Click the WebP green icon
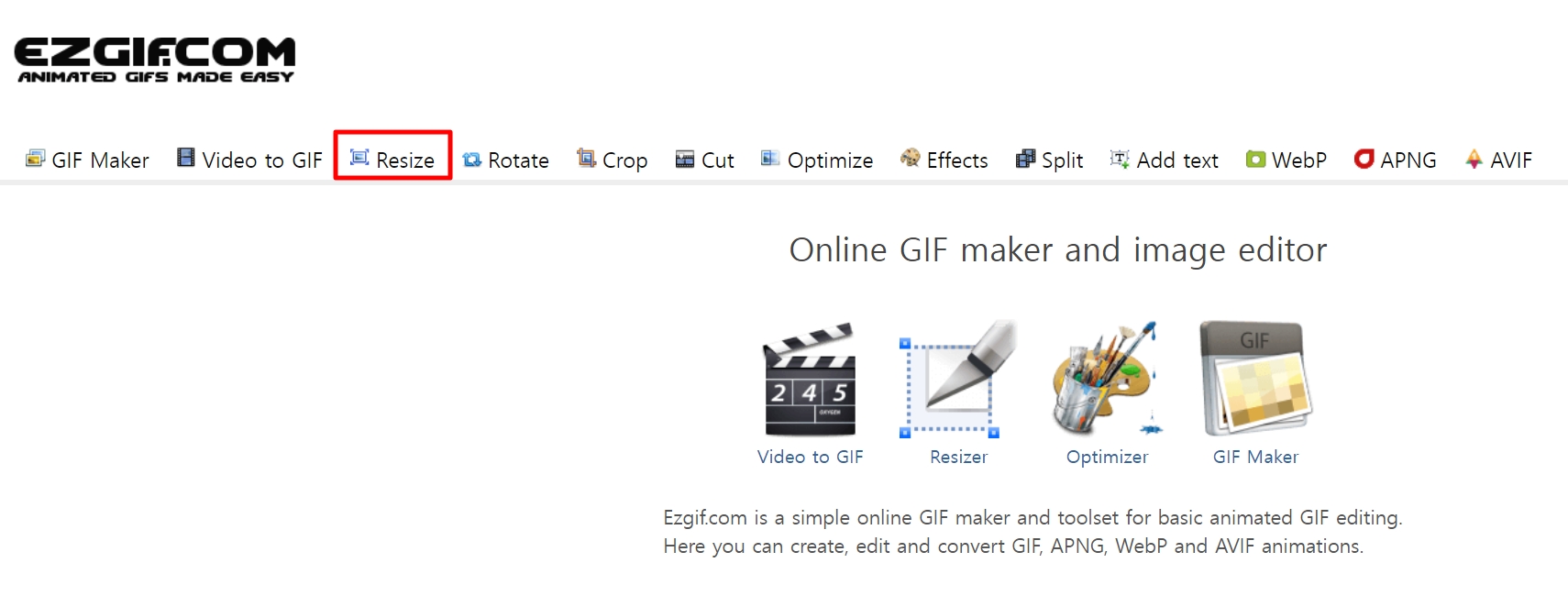1568x596 pixels. pyautogui.click(x=1255, y=160)
